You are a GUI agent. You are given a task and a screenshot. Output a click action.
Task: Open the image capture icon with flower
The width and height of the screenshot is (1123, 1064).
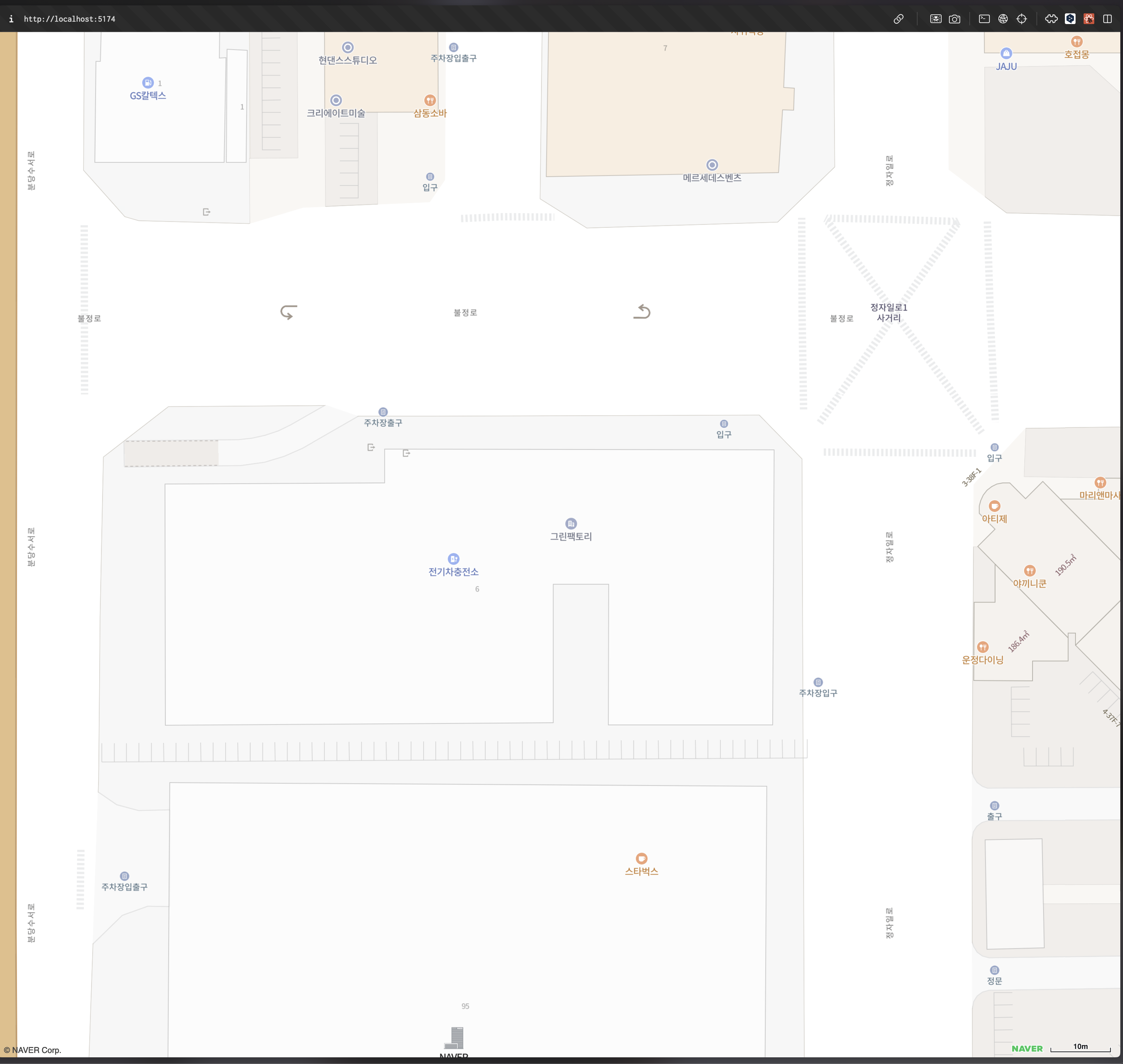936,19
